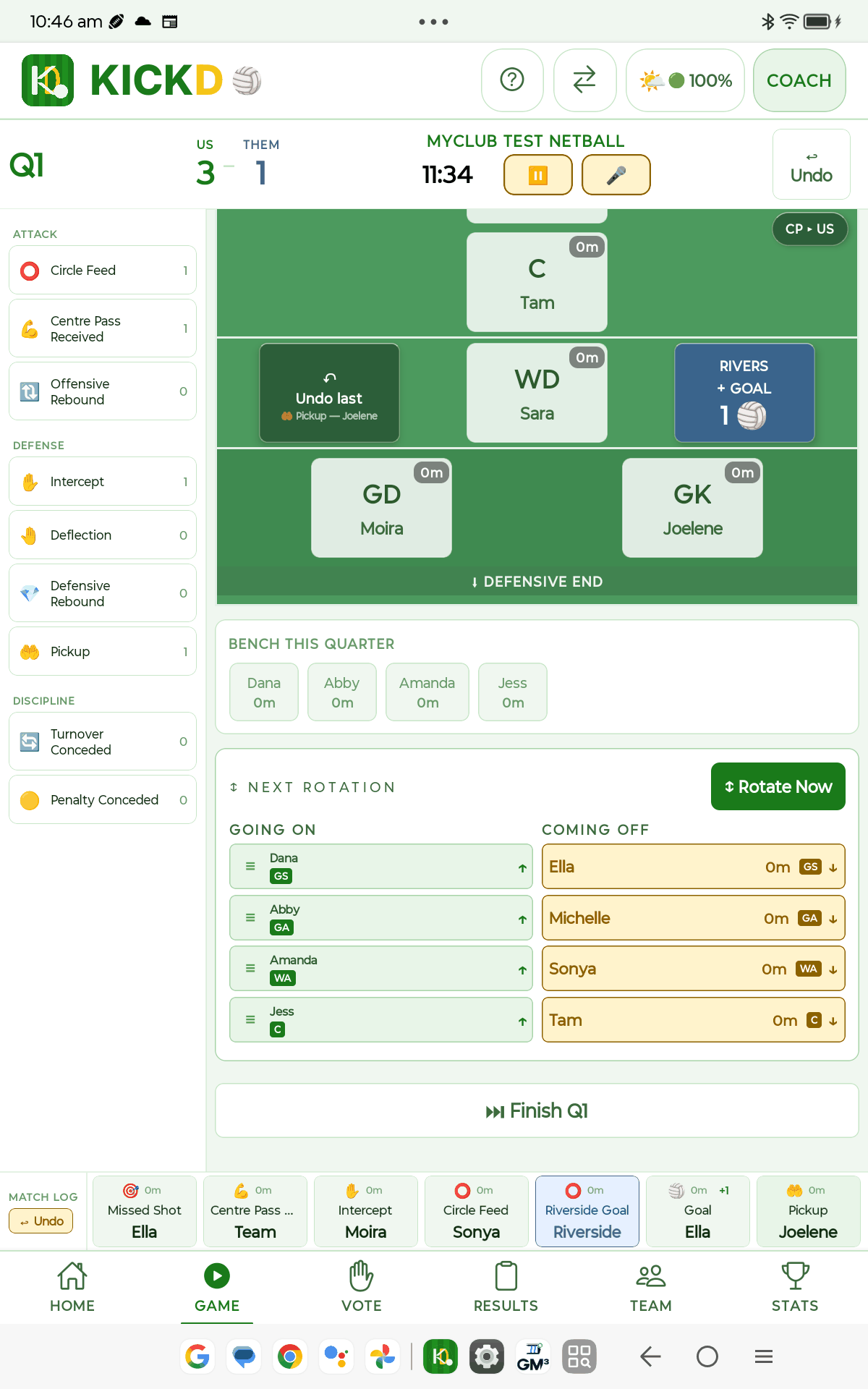The image size is (868, 1389).
Task: Select the GD position card Moira
Action: click(x=381, y=508)
